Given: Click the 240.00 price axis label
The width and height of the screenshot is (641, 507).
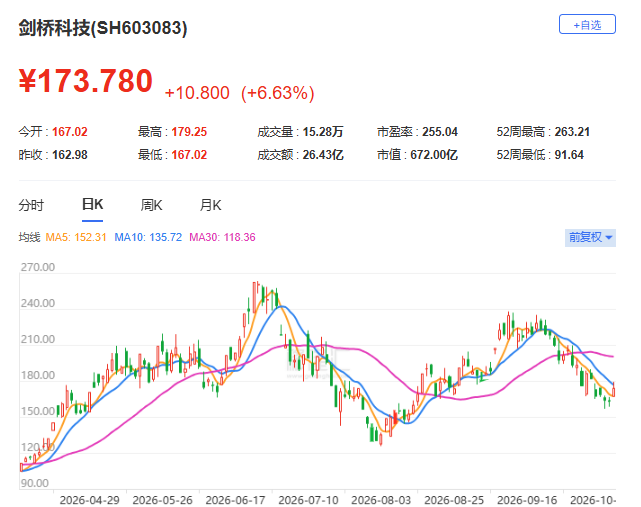Looking at the screenshot, I should 38,303.
